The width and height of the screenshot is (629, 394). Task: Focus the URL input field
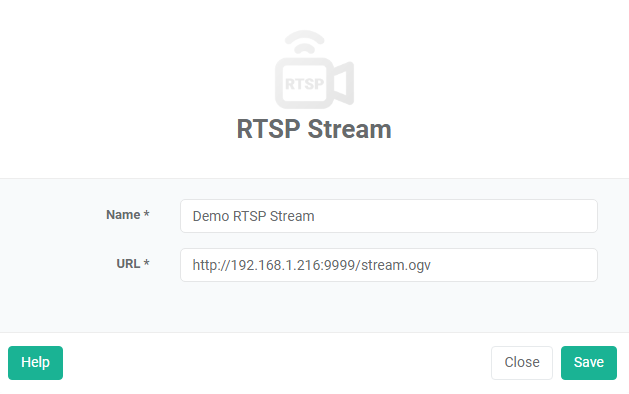pos(389,265)
